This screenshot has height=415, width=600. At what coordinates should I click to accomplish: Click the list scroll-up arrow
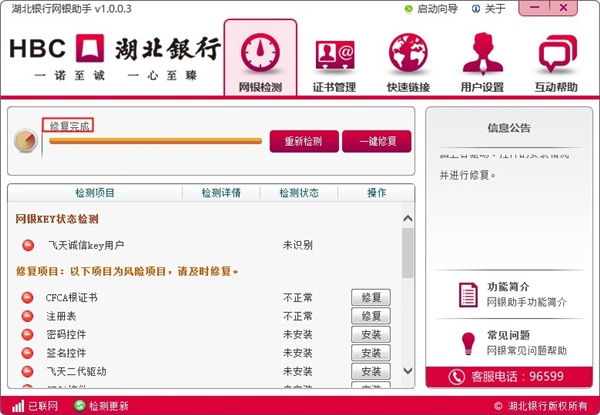tap(408, 218)
